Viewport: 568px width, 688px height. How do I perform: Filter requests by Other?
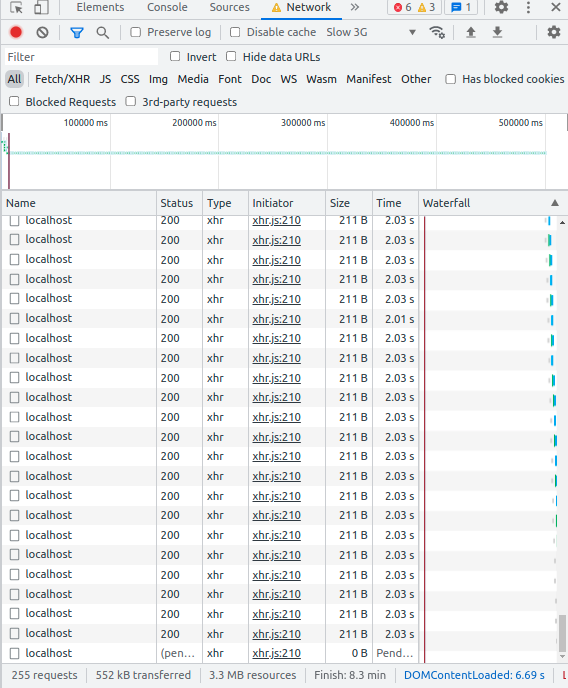[x=416, y=79]
